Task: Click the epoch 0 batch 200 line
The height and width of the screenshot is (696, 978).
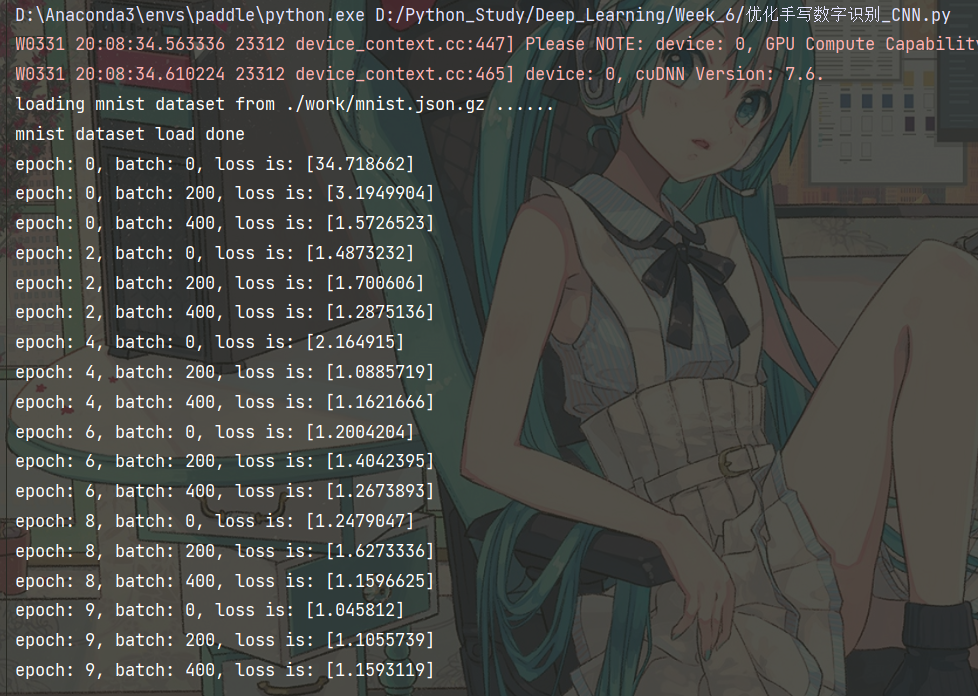Action: [x=225, y=193]
